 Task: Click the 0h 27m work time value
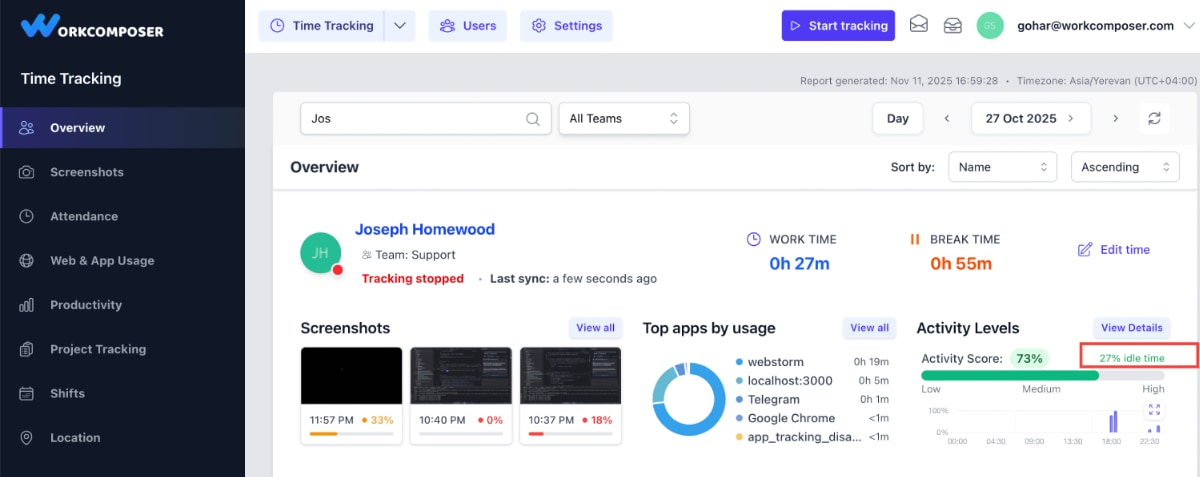click(799, 264)
